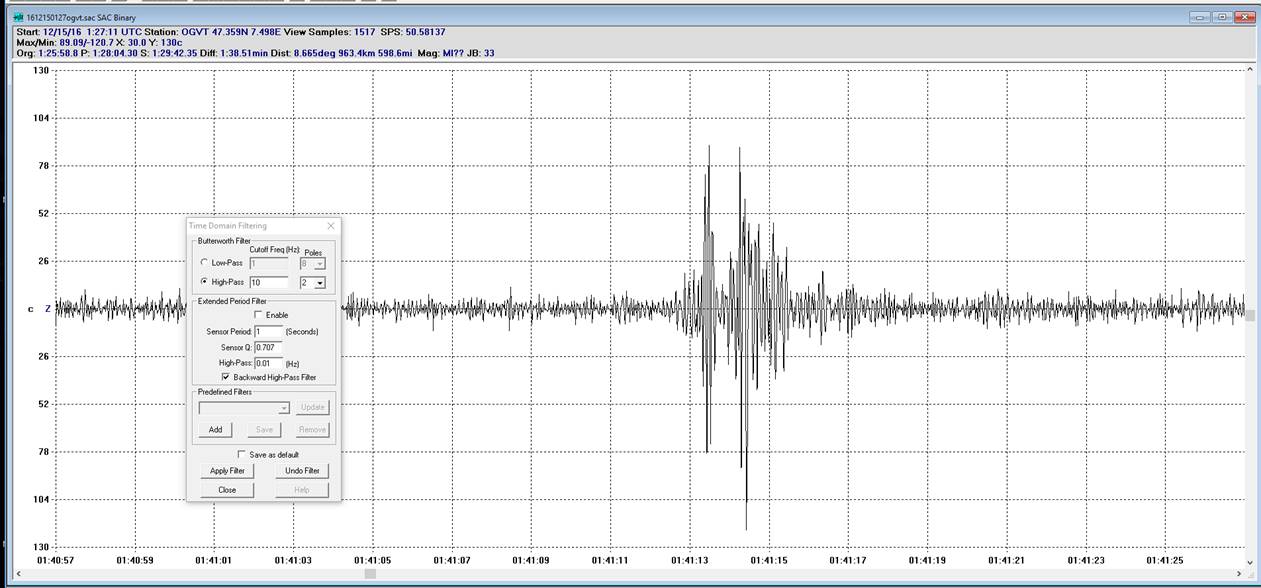This screenshot has height=588, width=1261.
Task: Select the Low-Pass radio button
Action: click(205, 262)
